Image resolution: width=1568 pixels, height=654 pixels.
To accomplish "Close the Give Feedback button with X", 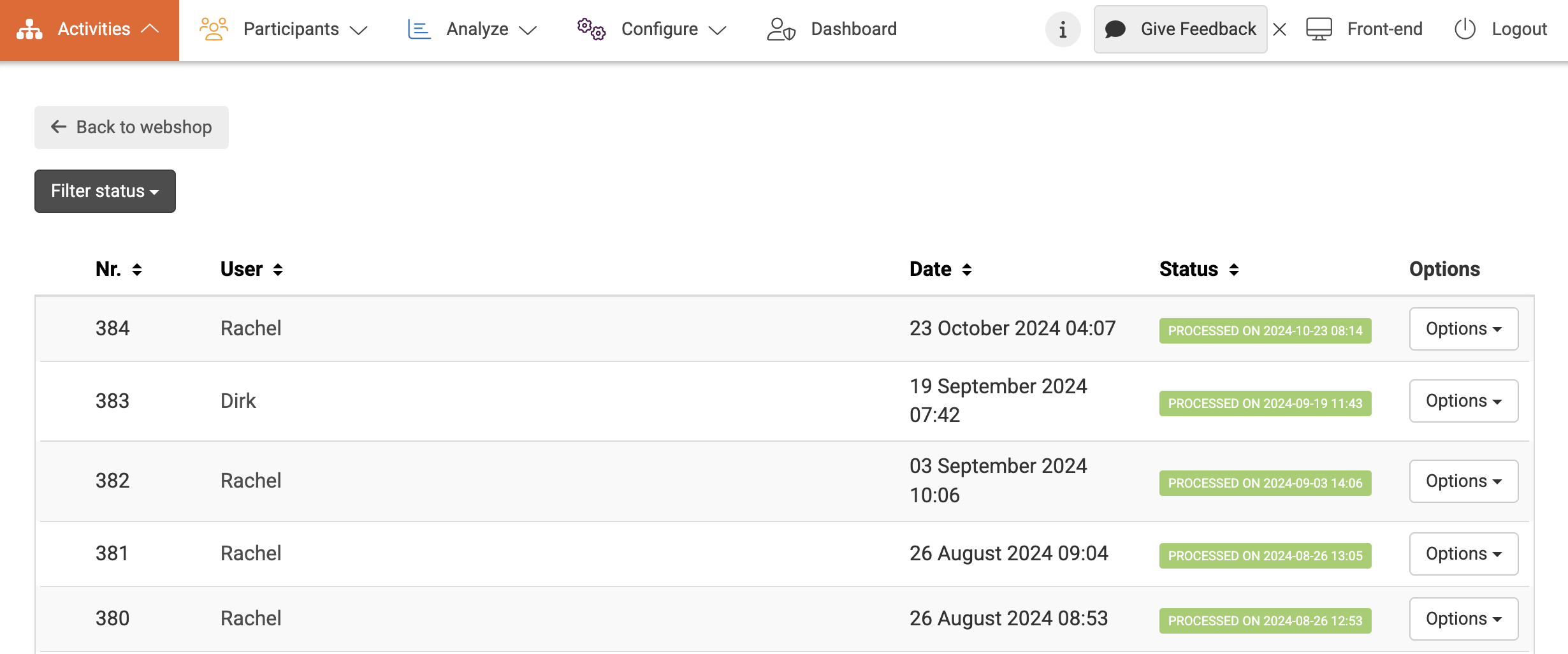I will (1279, 29).
